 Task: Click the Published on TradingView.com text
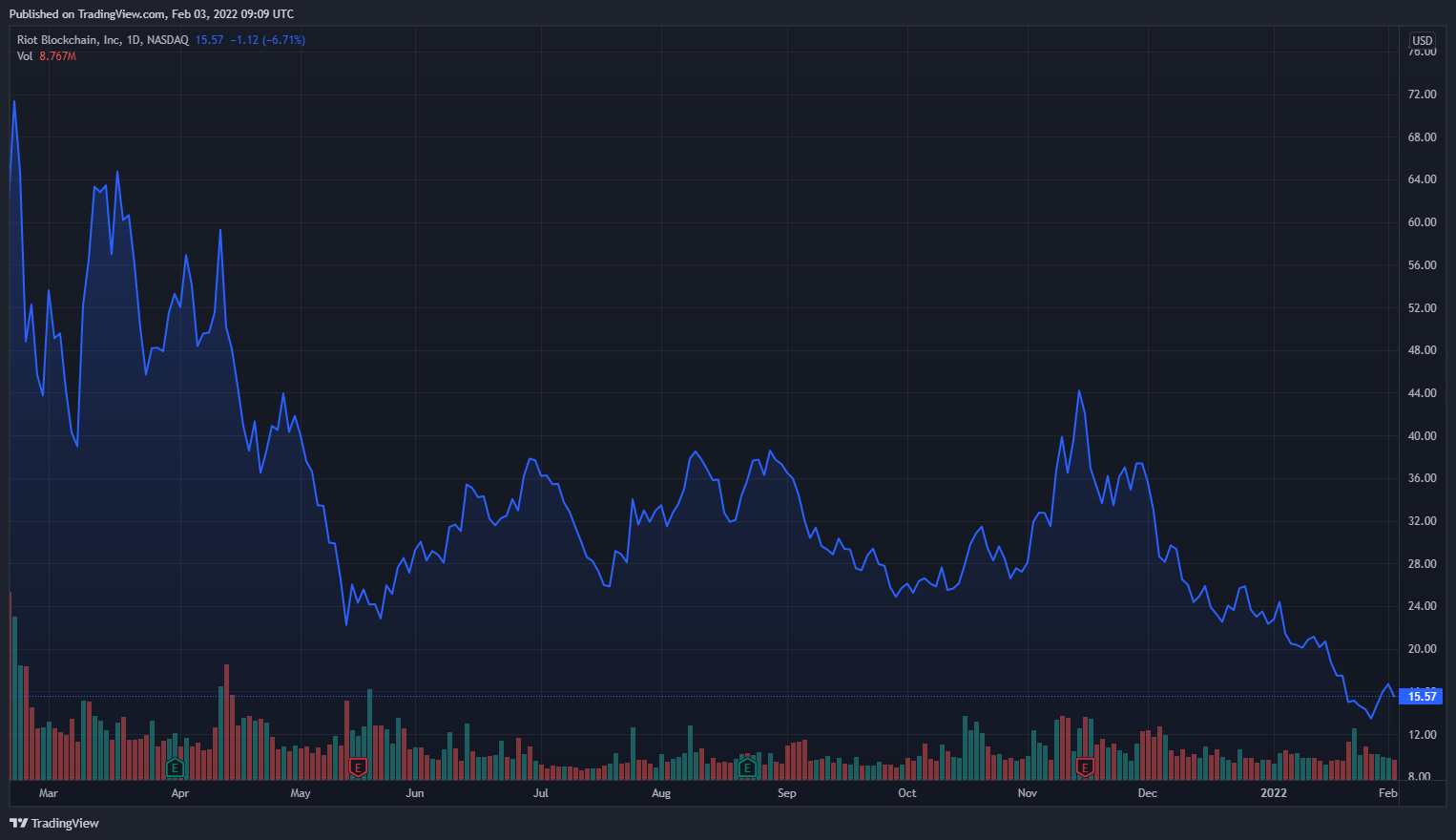pos(152,14)
